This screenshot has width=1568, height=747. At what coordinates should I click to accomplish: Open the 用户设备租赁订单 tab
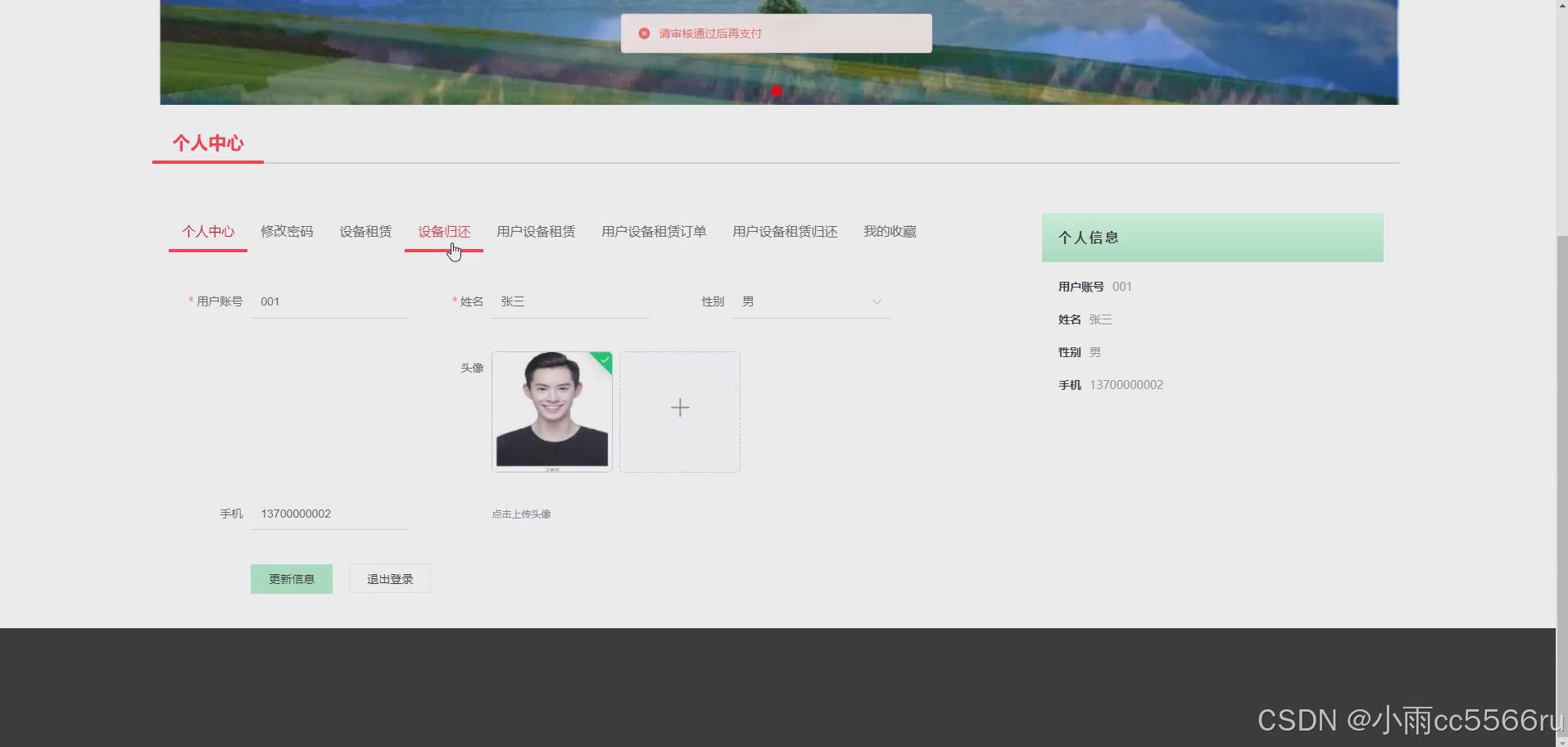pyautogui.click(x=653, y=231)
